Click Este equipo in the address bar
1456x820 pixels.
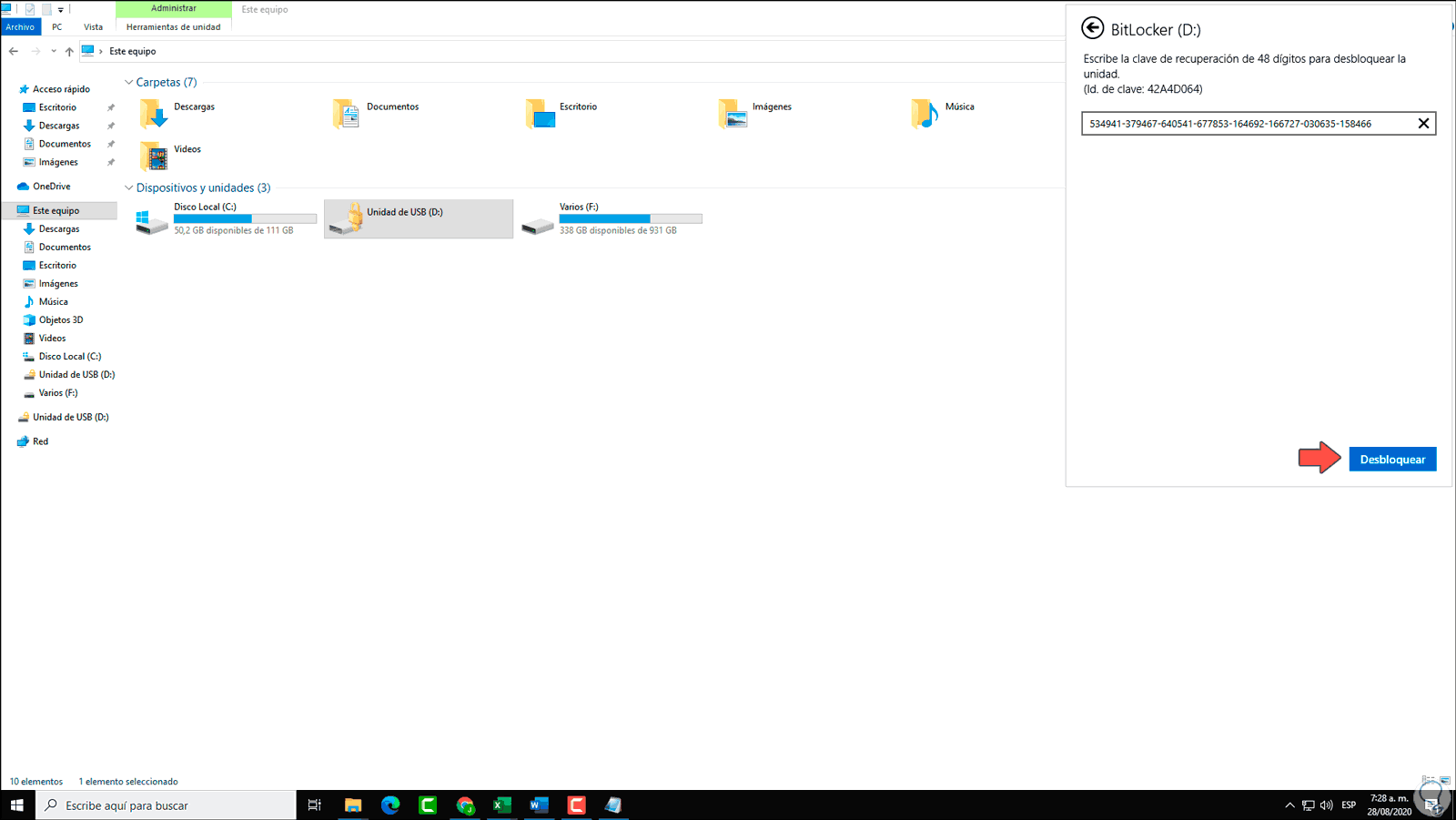coord(133,51)
